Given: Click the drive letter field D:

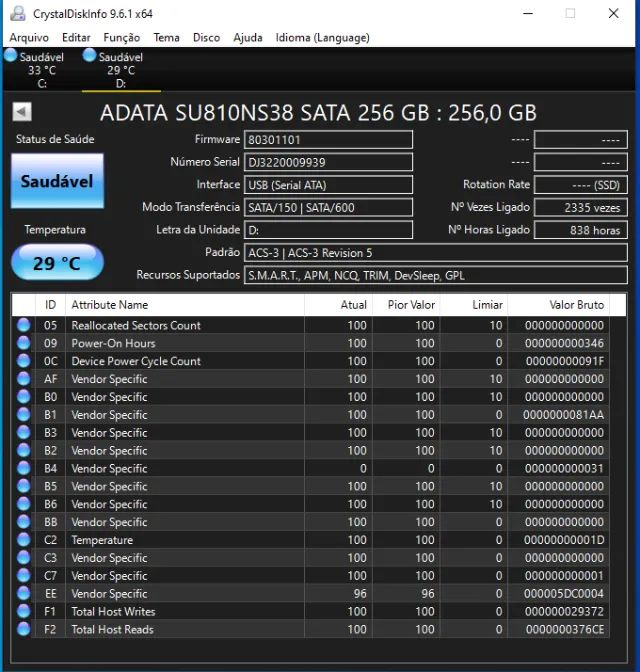Looking at the screenshot, I should tap(328, 230).
